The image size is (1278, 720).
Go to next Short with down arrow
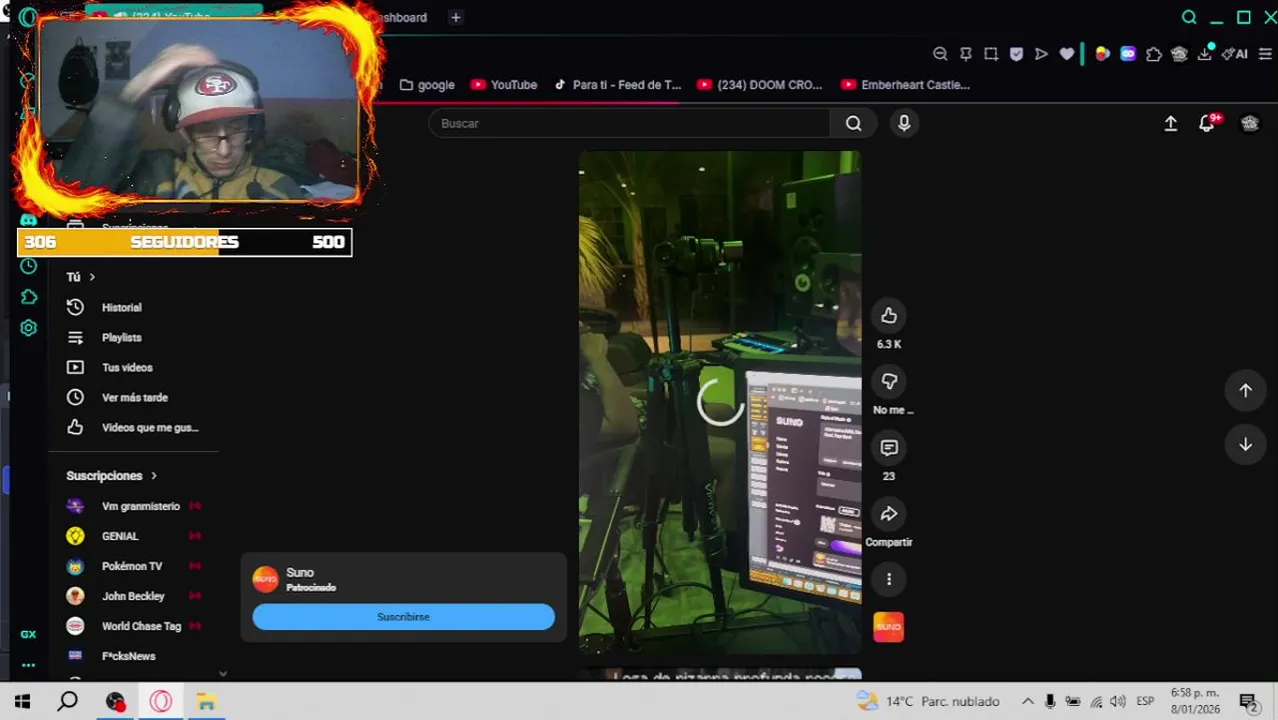1245,445
